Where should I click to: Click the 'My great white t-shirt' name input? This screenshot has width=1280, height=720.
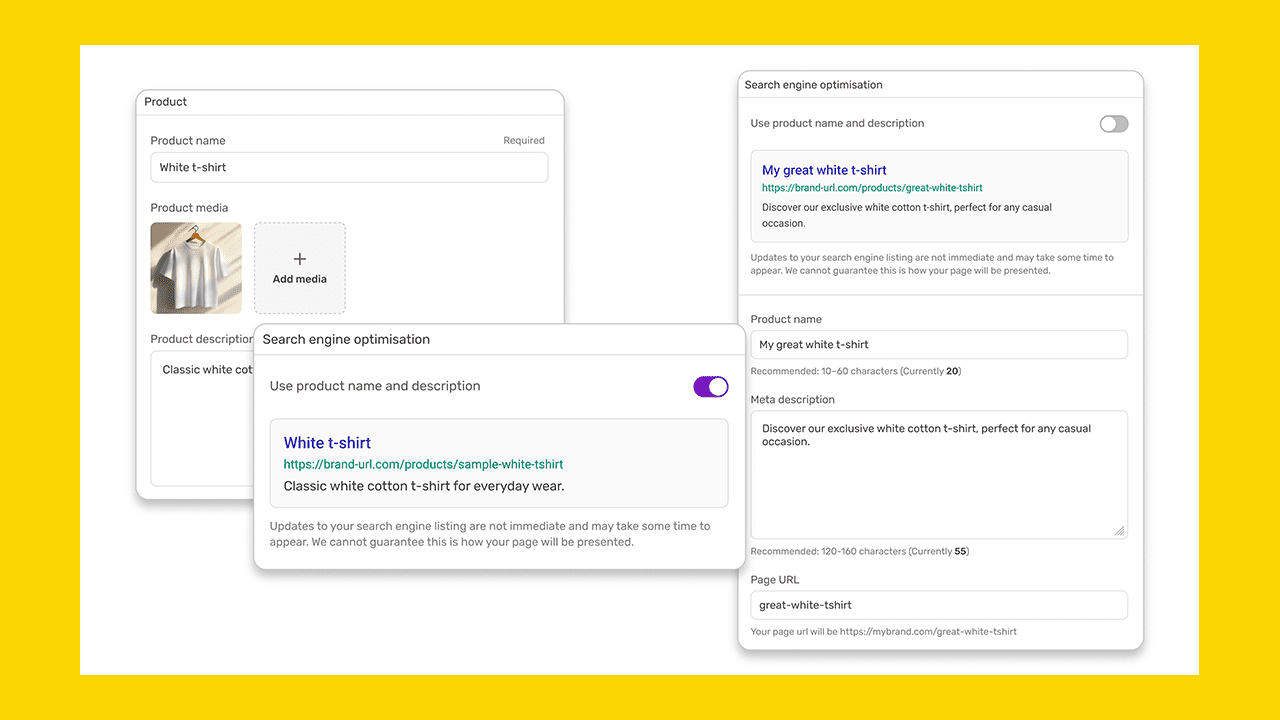coord(938,345)
